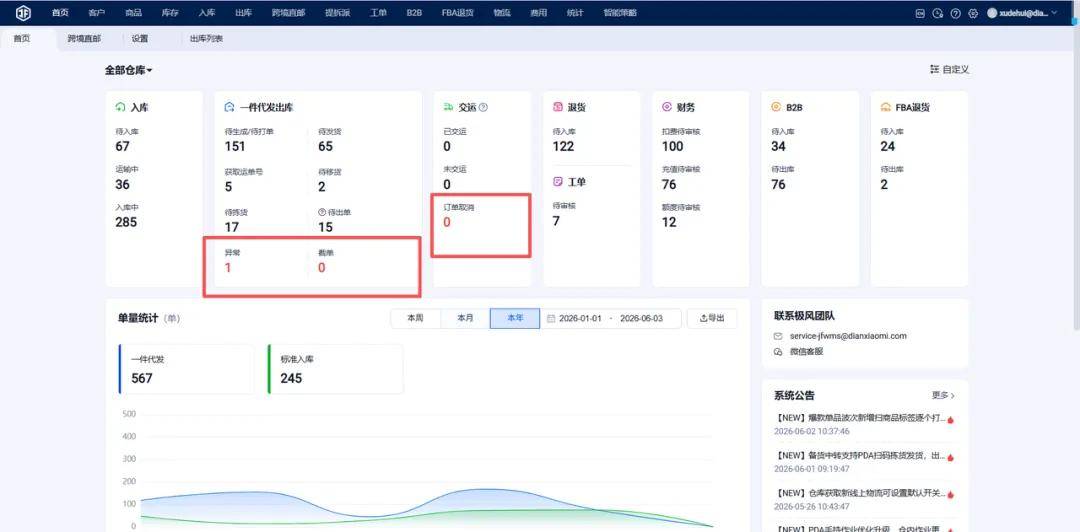Click the 异常 count of 1

click(x=228, y=268)
